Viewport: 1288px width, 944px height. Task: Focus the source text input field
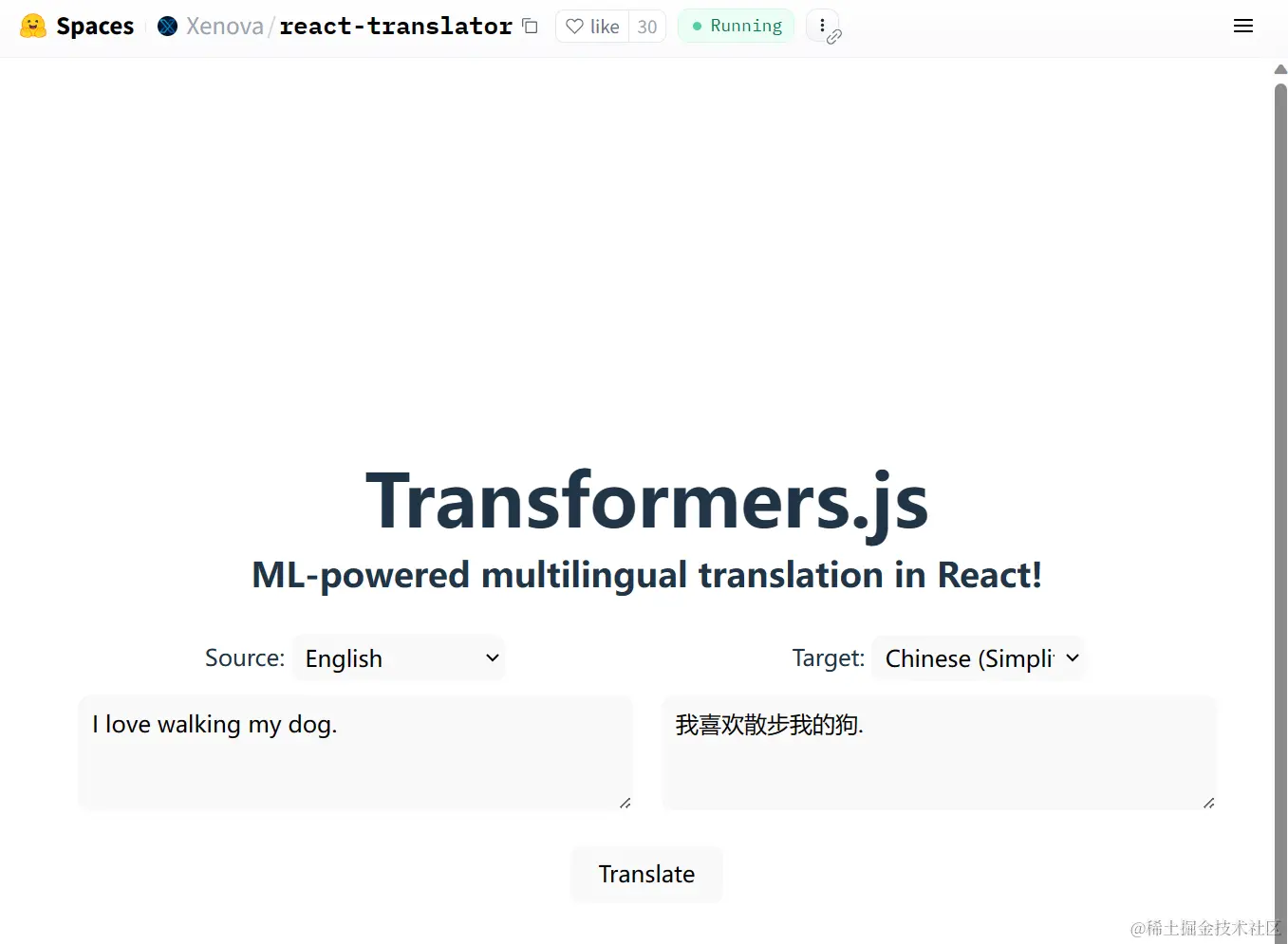(x=356, y=753)
